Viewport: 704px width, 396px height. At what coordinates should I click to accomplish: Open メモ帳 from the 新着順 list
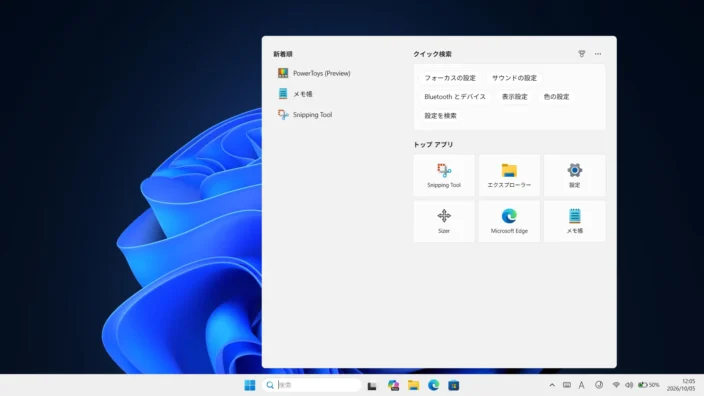[x=295, y=94]
